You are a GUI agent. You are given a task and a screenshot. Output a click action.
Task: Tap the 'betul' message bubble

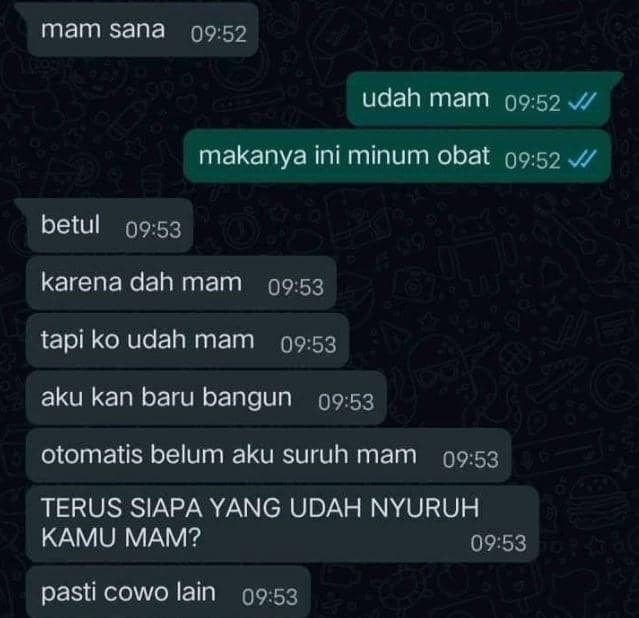109,225
